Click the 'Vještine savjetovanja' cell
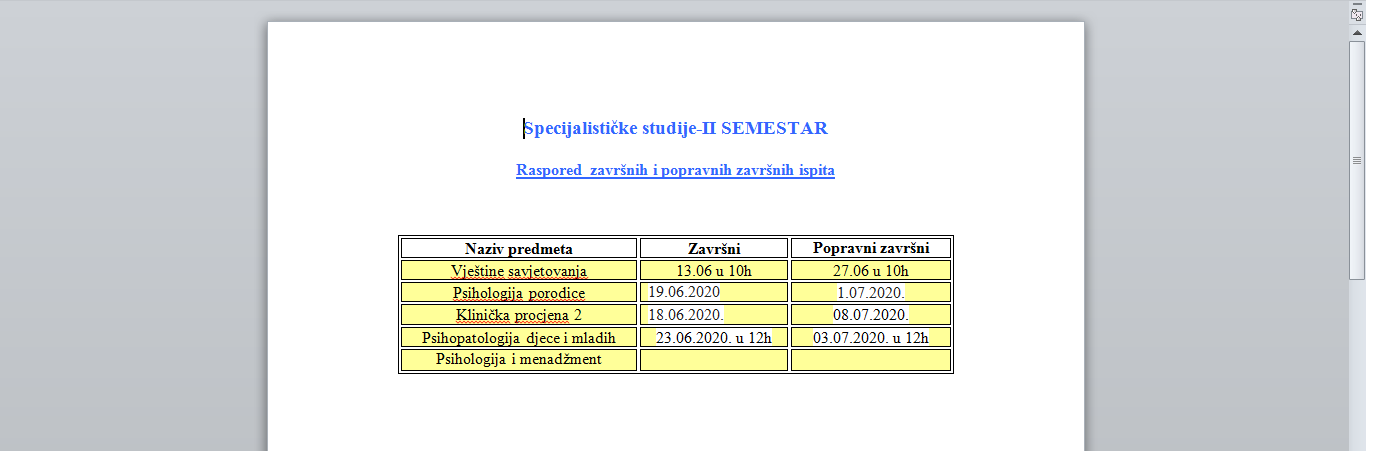The height and width of the screenshot is (451, 1388). click(519, 270)
